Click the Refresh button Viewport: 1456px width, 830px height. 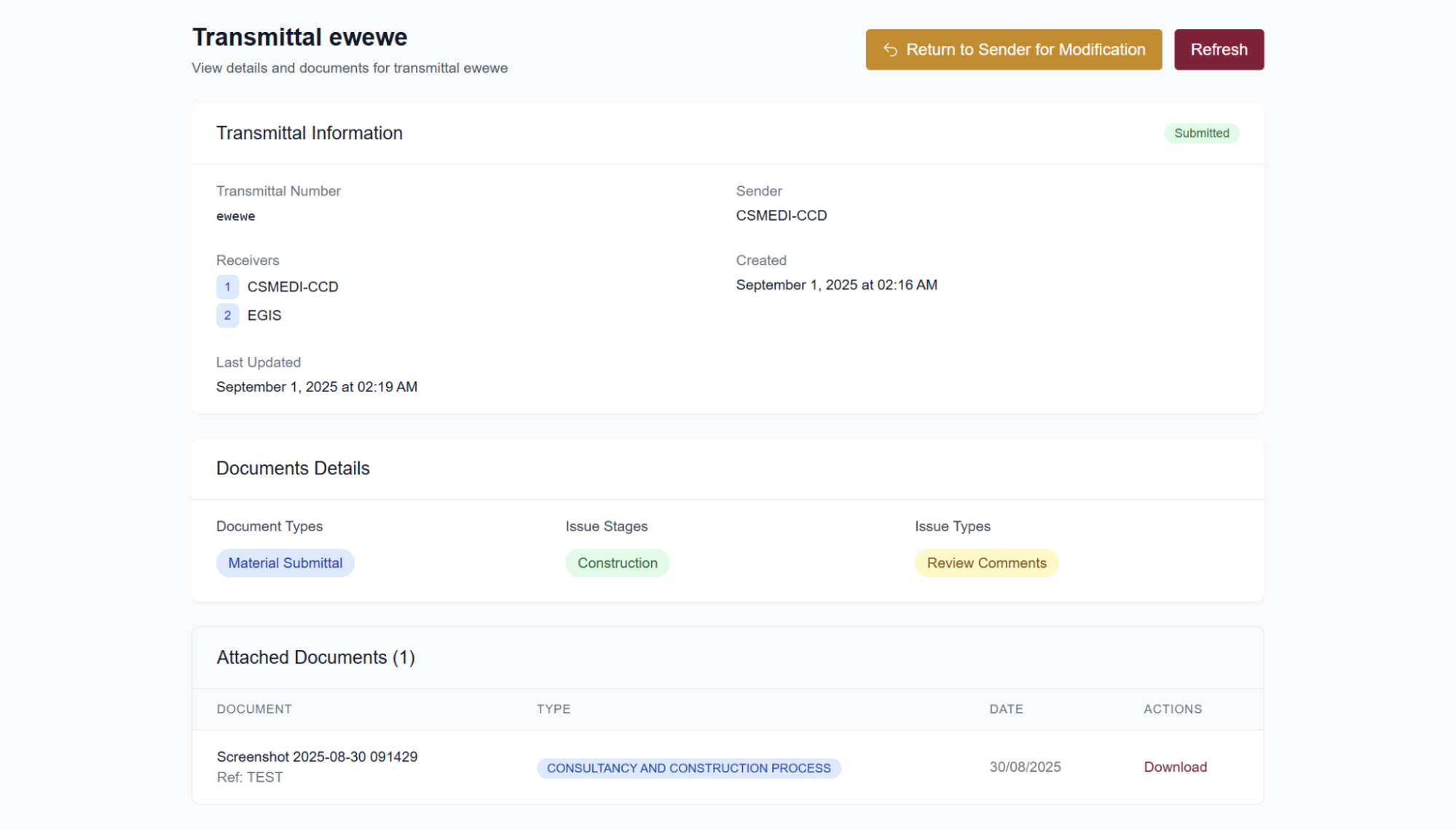tap(1218, 49)
